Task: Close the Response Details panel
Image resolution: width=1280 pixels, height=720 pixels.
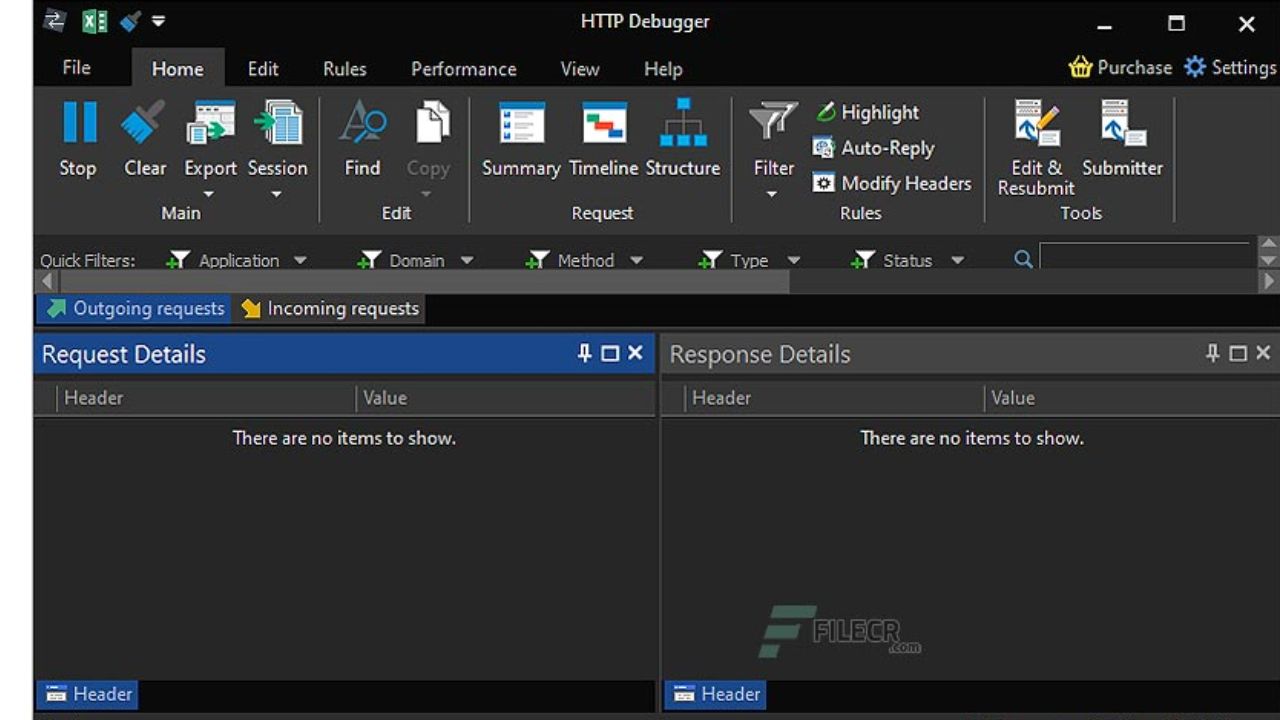Action: [x=1263, y=353]
